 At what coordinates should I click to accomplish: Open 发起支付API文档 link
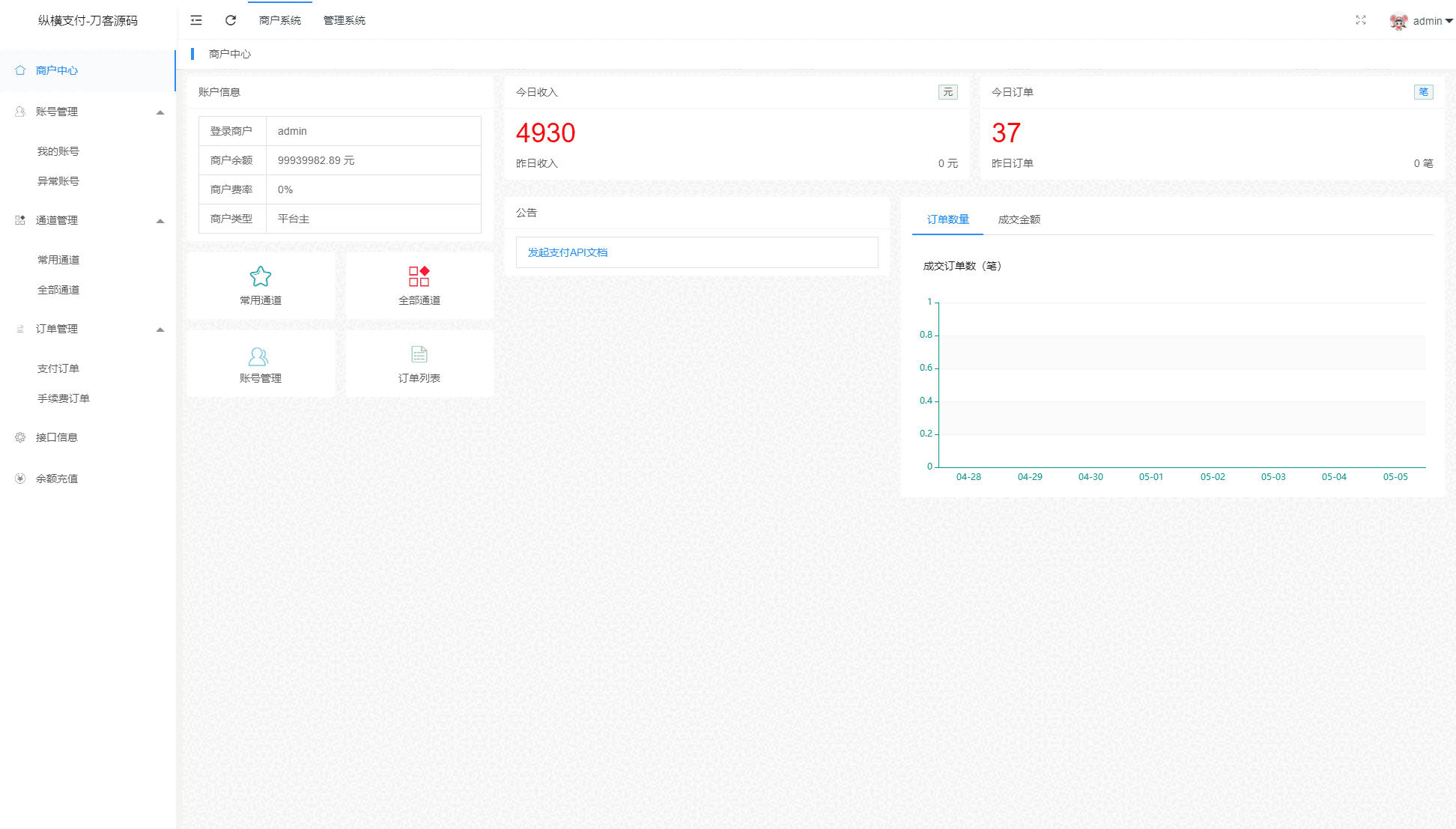pyautogui.click(x=568, y=252)
